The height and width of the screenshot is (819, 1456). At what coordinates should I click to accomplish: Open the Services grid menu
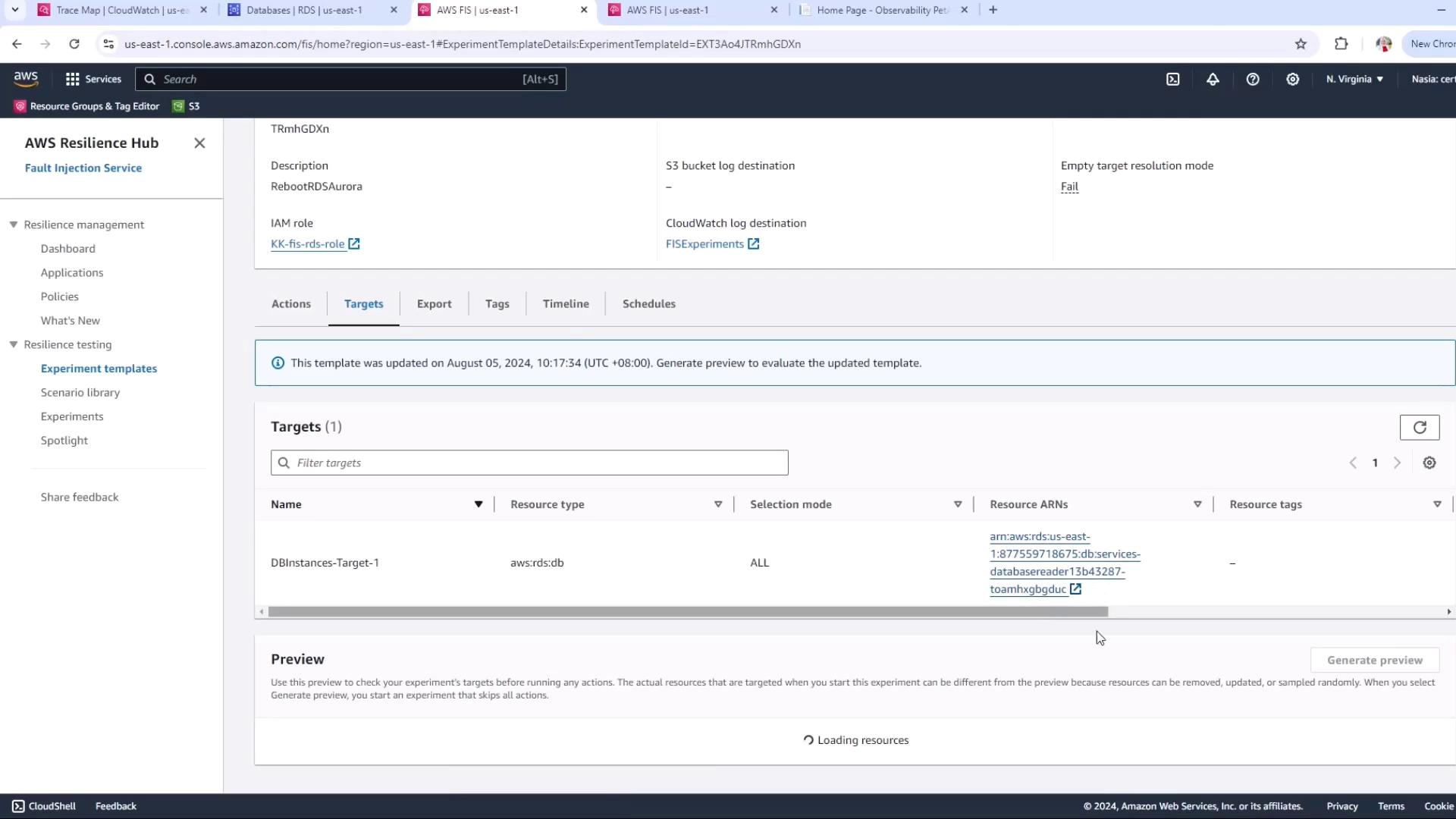(73, 79)
